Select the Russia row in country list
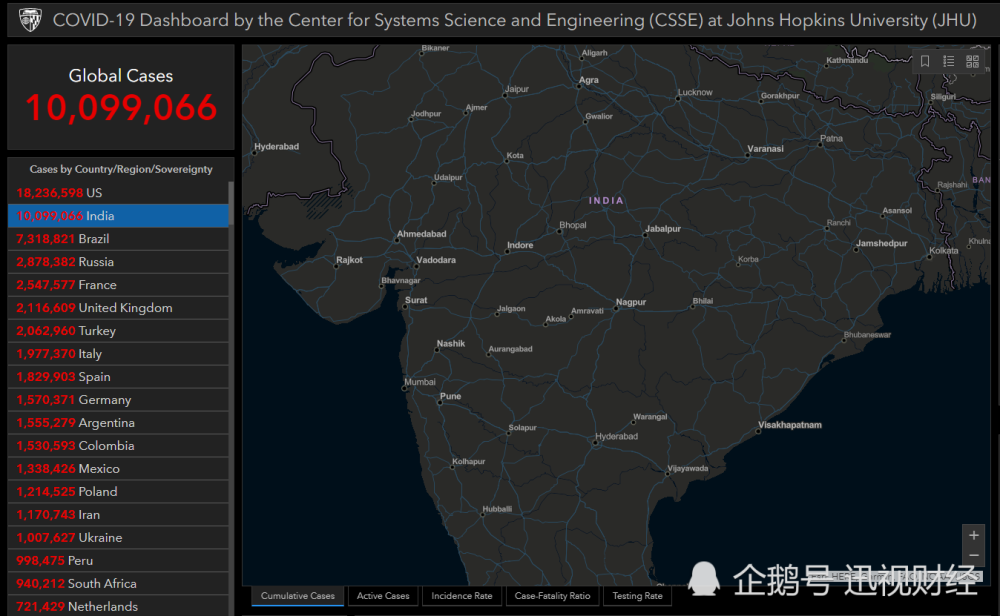Screen dimensions: 1000x616 (x=118, y=261)
